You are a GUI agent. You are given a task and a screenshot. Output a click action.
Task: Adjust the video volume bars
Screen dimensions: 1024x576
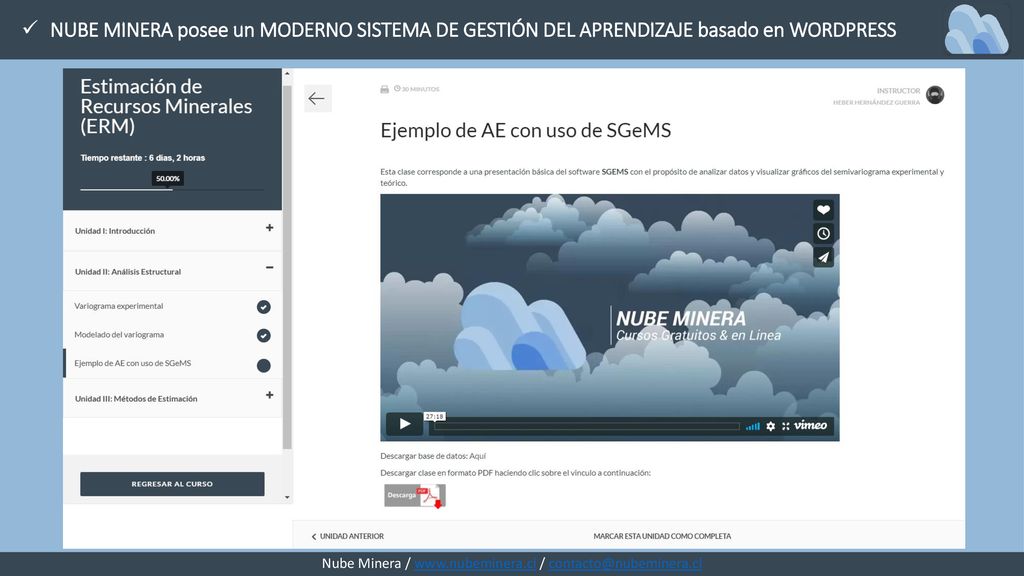[752, 426]
